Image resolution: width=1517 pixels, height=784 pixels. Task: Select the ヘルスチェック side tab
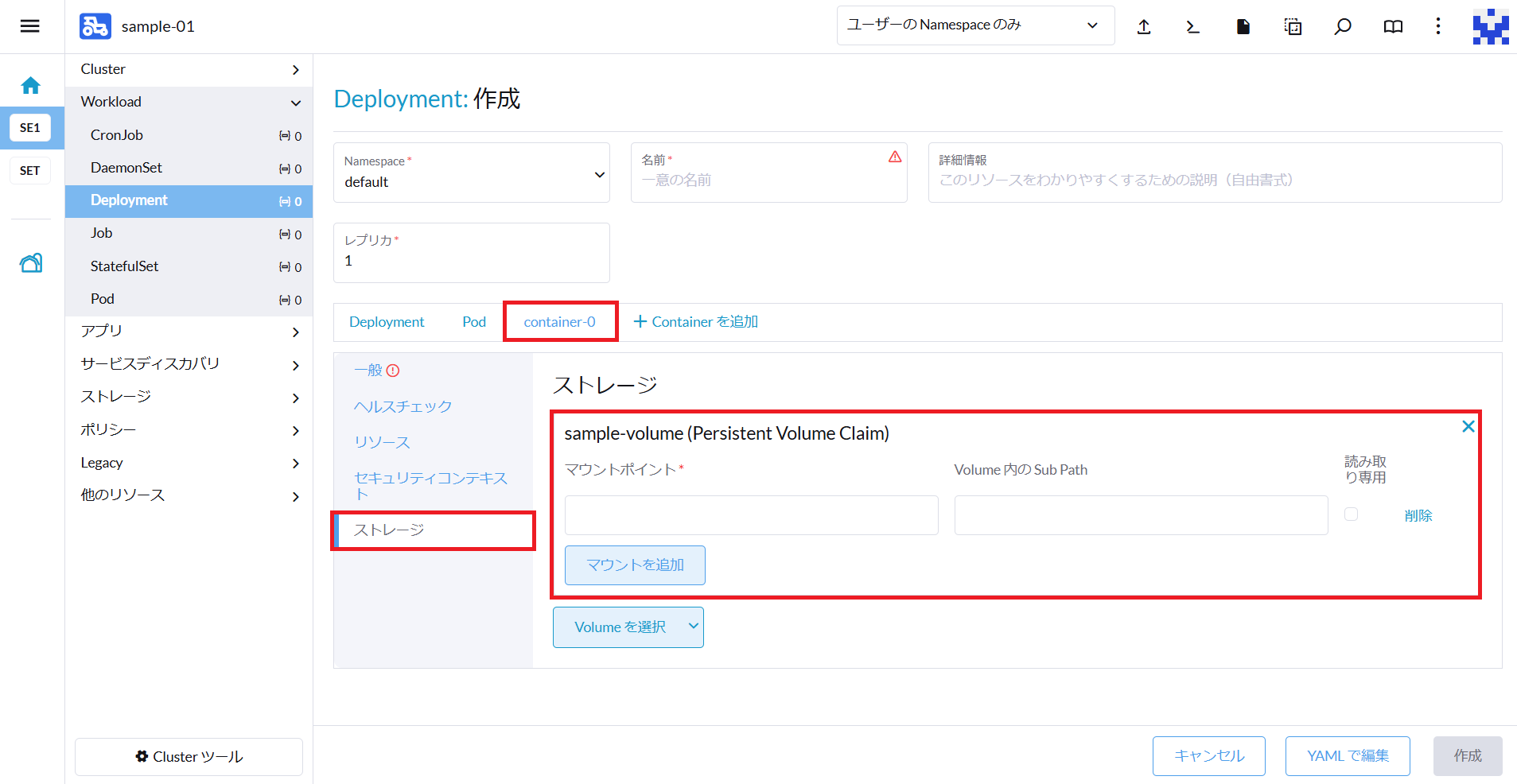coord(403,406)
